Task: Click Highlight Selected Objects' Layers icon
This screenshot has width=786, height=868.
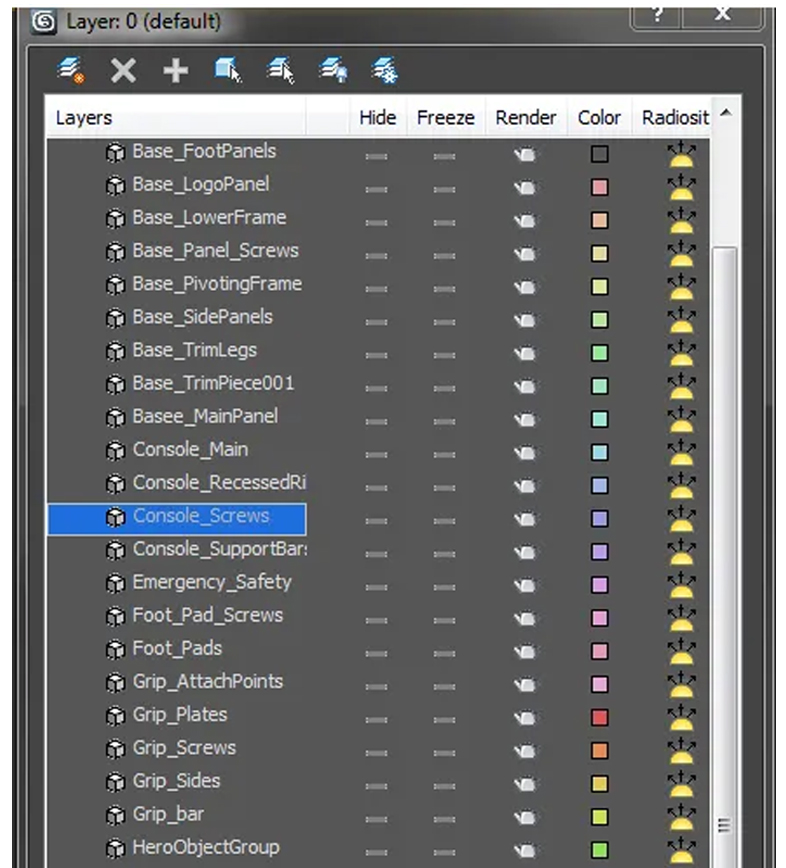Action: point(281,70)
